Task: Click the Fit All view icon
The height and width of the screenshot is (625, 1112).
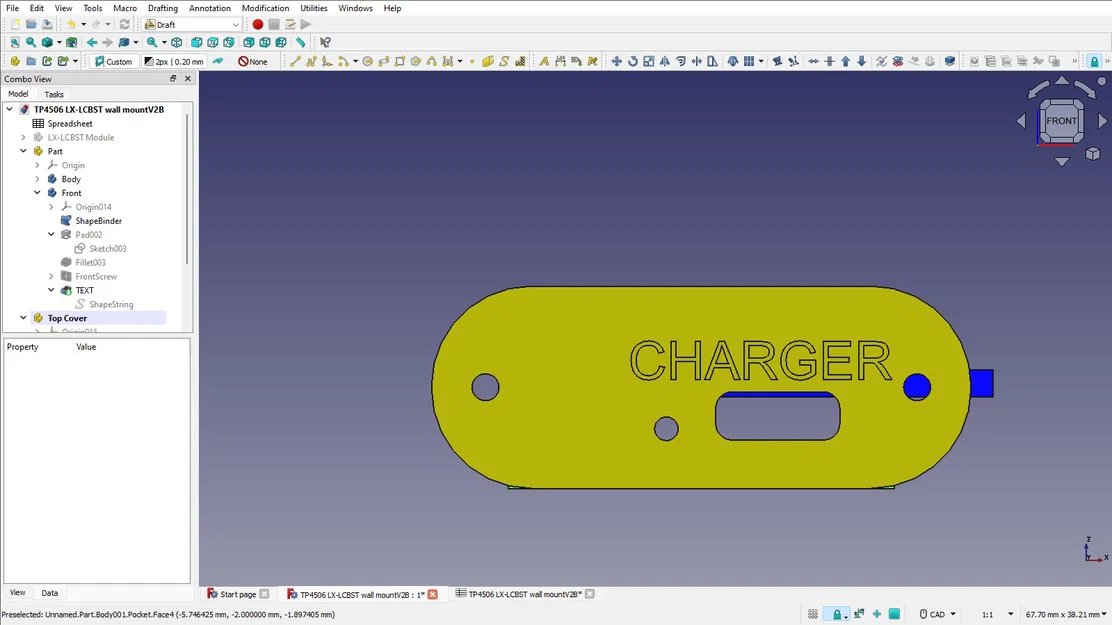Action: [x=15, y=43]
